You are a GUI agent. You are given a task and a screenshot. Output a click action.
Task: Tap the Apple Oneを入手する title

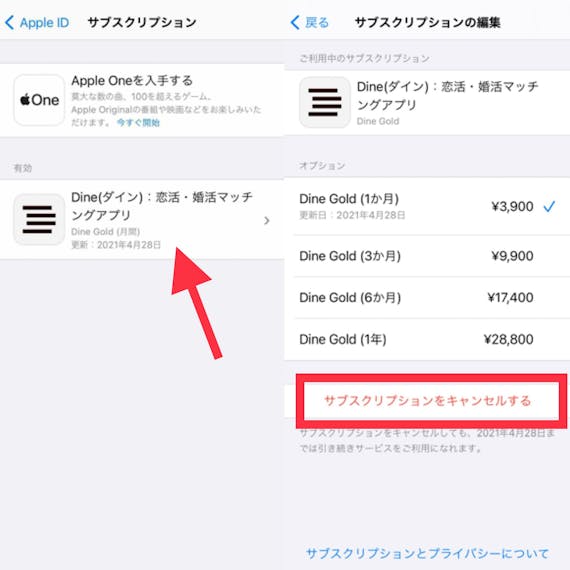pyautogui.click(x=132, y=81)
